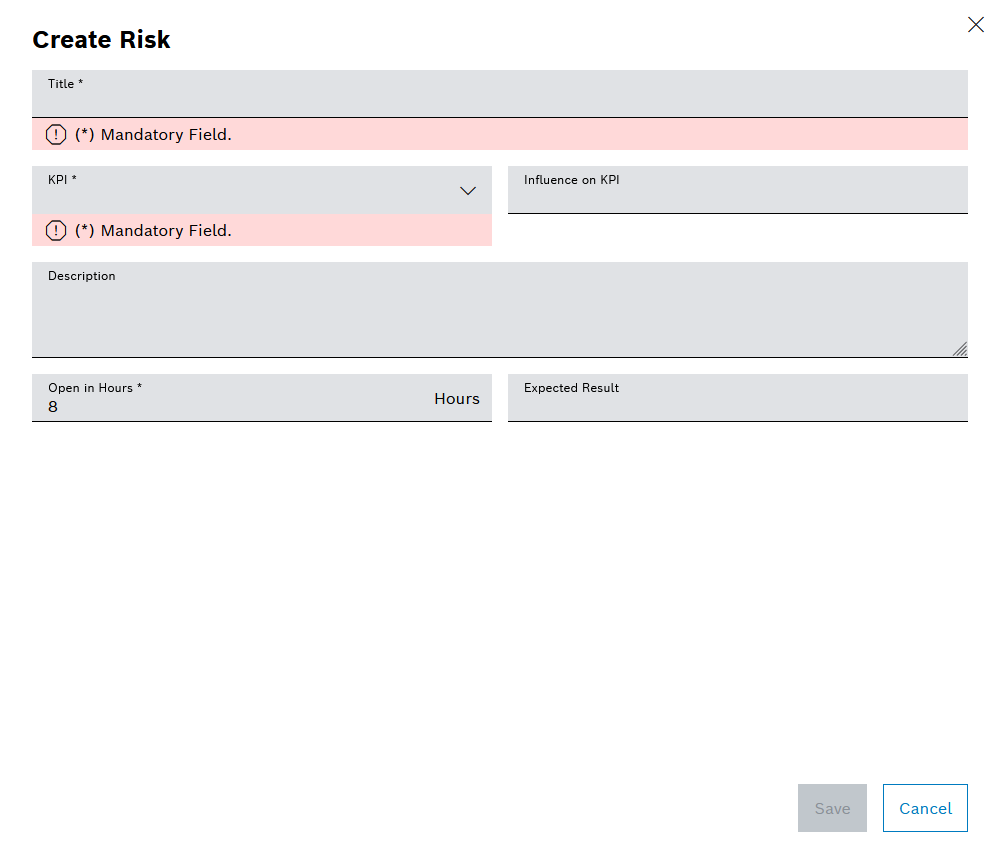1000x864 pixels.
Task: Click the chevron icon in the KPI field
Action: tap(467, 190)
